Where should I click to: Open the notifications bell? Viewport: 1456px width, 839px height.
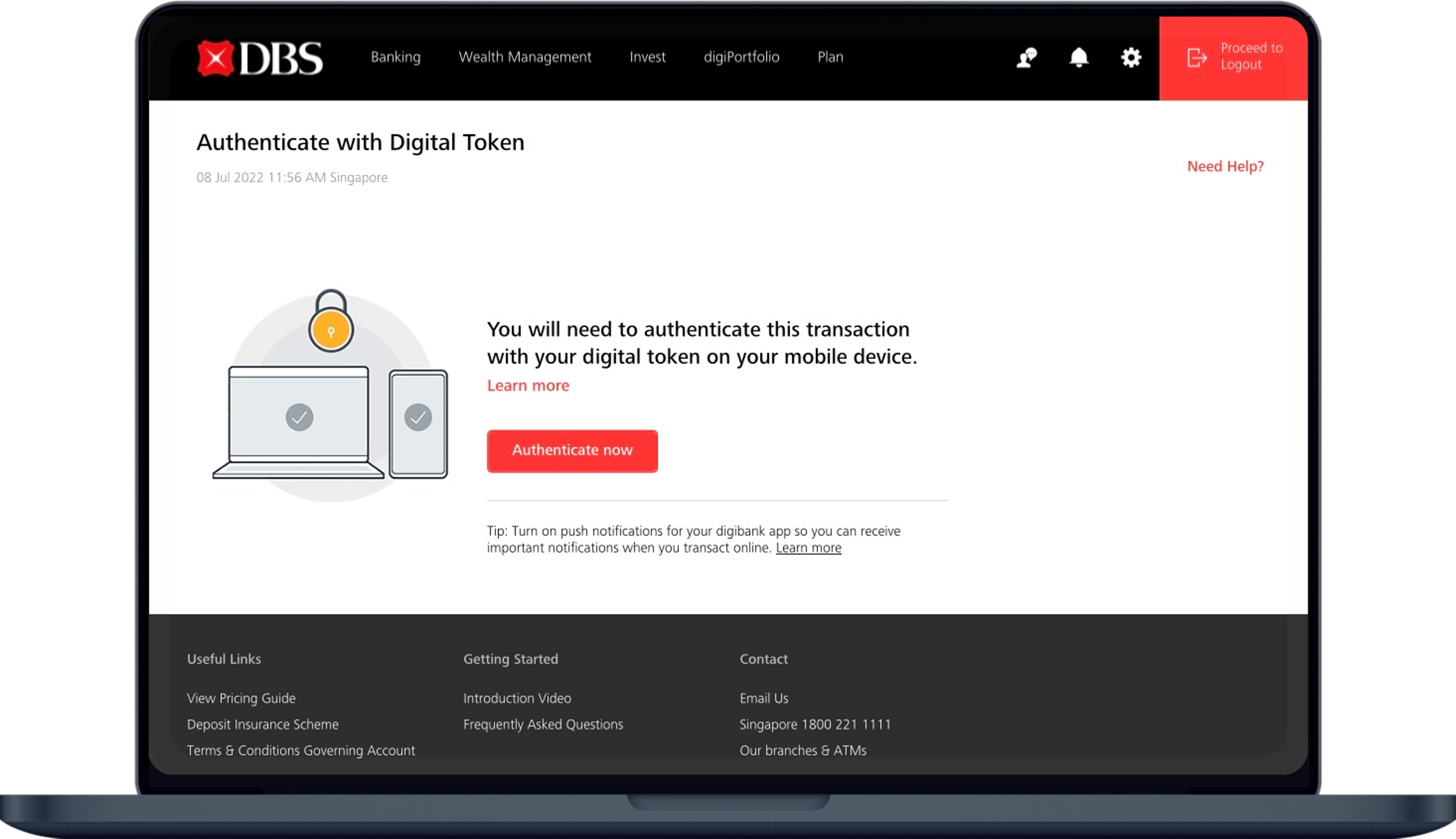click(1079, 58)
